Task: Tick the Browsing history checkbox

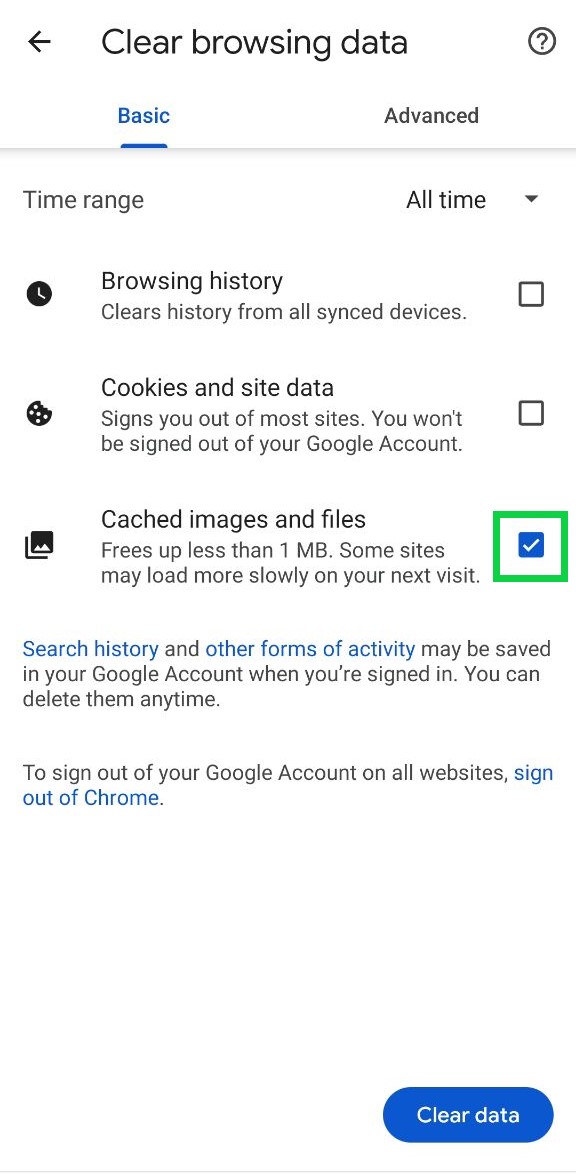Action: tap(531, 295)
